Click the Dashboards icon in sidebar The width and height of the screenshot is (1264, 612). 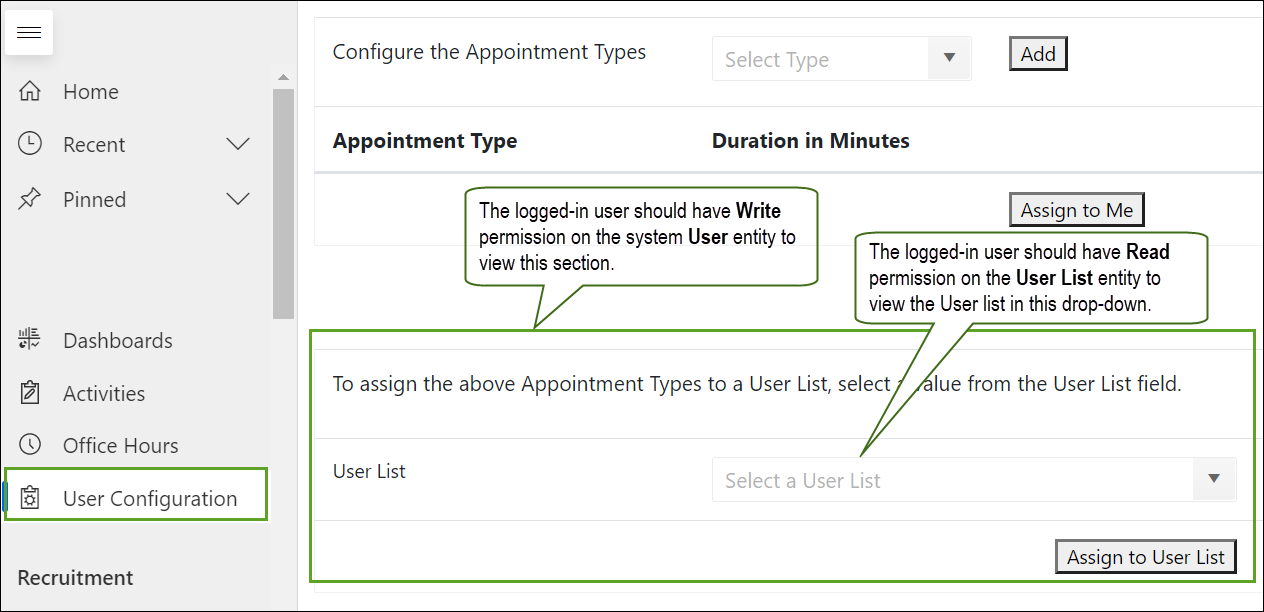tap(30, 340)
